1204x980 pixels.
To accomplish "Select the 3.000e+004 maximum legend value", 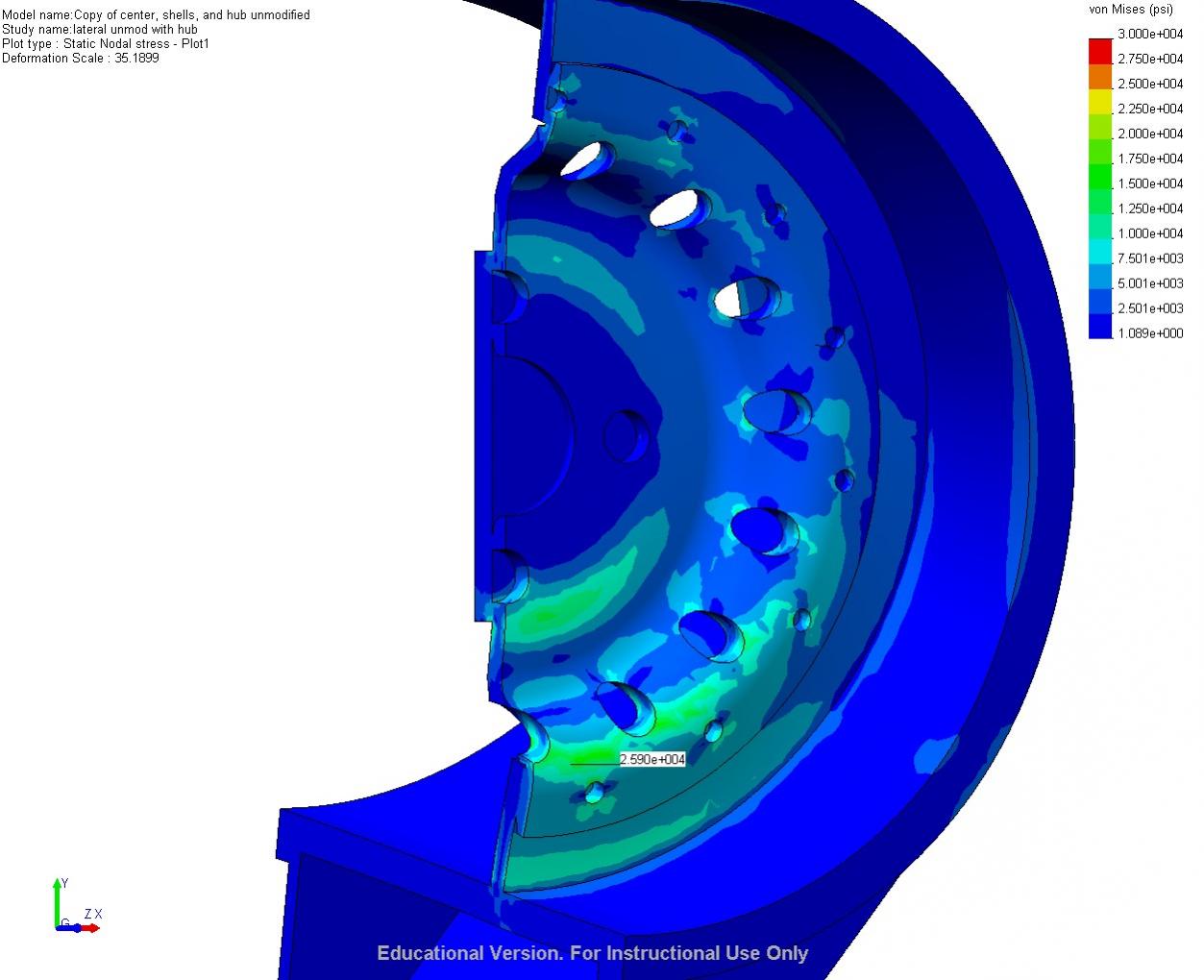I will click(1150, 34).
